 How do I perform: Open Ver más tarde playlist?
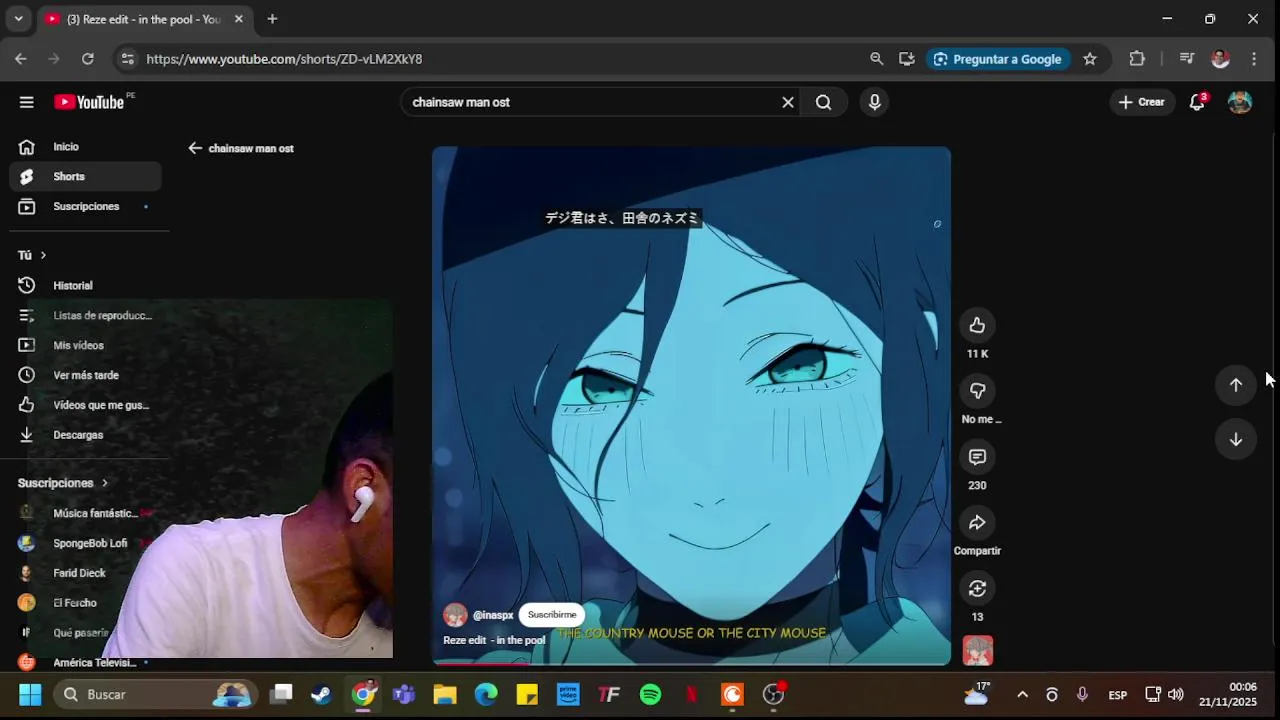point(85,376)
